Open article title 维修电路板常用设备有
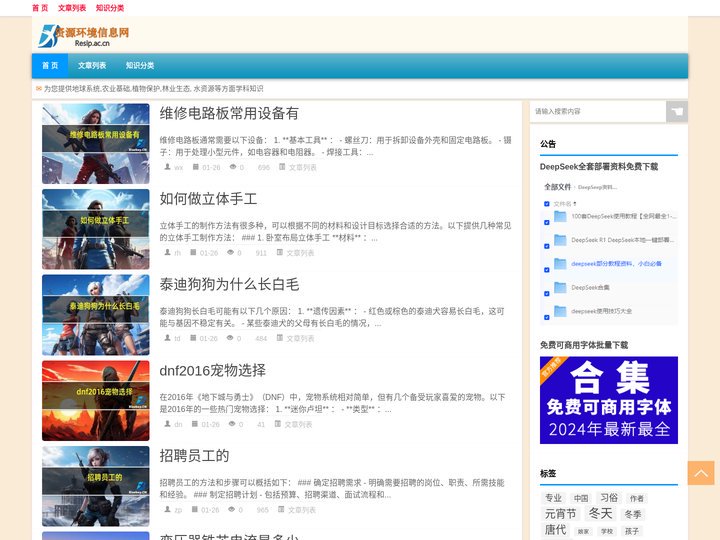 (x=229, y=113)
